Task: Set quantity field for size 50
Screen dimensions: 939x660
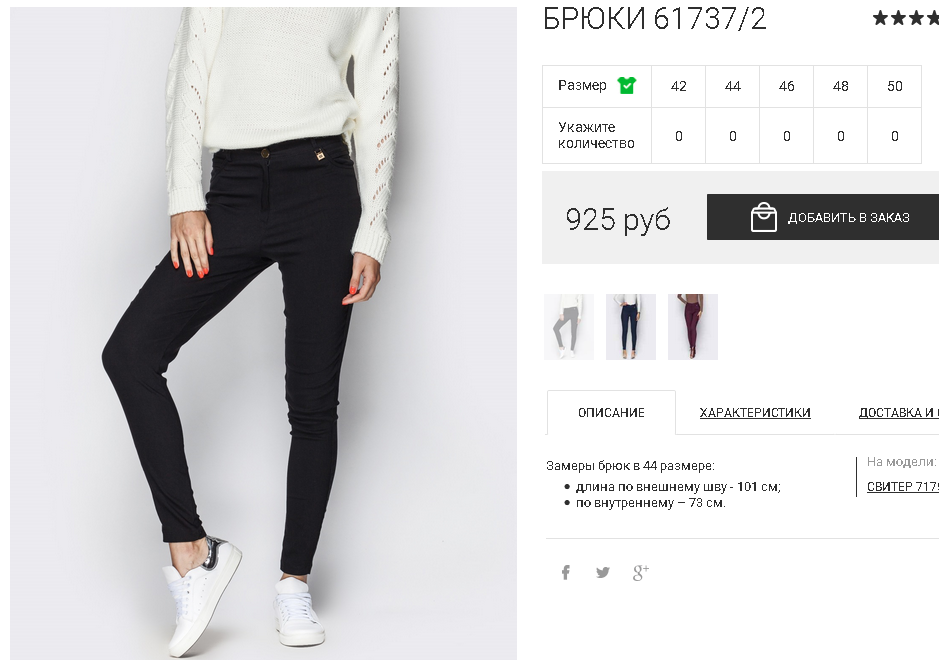Action: click(x=894, y=136)
